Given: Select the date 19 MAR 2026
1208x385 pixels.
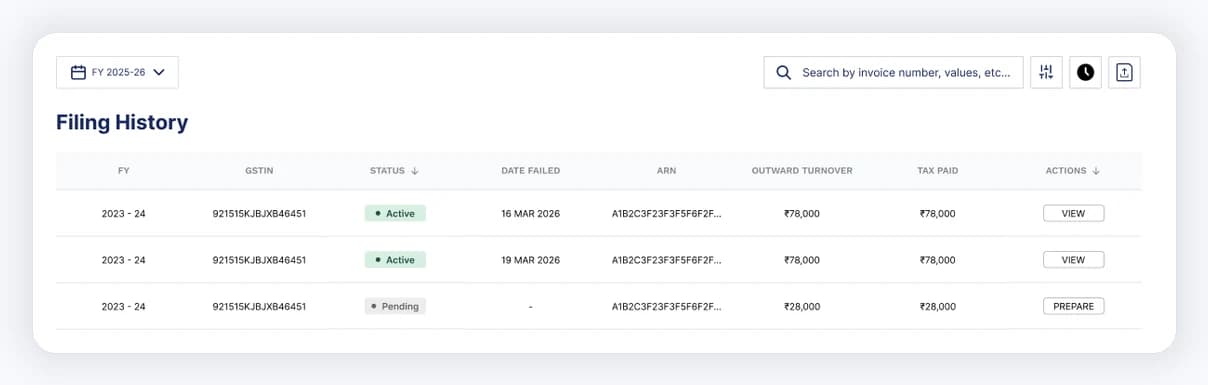Looking at the screenshot, I should pos(530,260).
